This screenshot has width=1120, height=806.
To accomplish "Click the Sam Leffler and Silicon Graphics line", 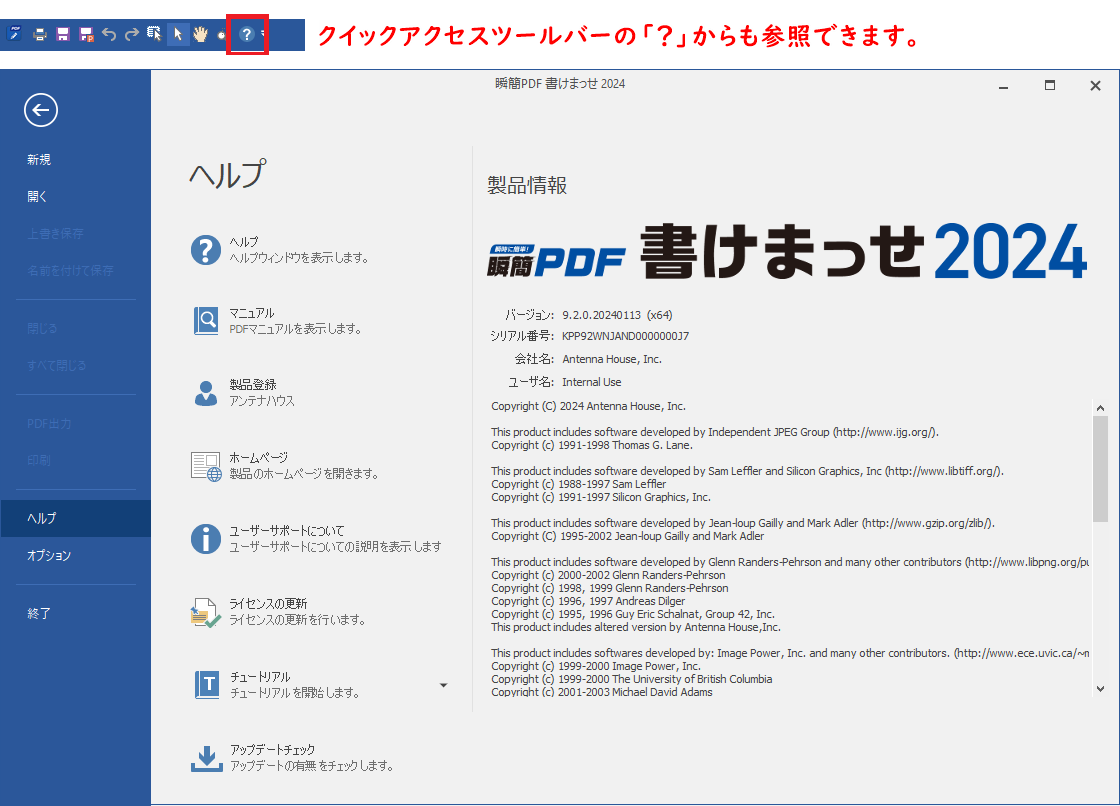I will [748, 471].
